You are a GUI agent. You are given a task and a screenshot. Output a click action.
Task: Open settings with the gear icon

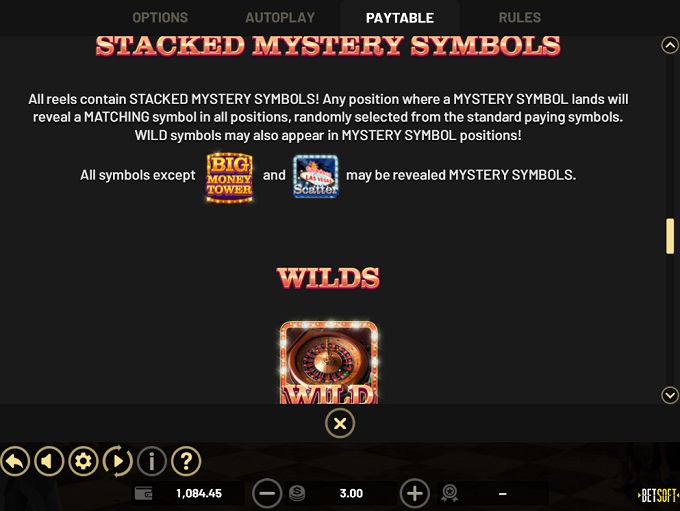tap(83, 461)
